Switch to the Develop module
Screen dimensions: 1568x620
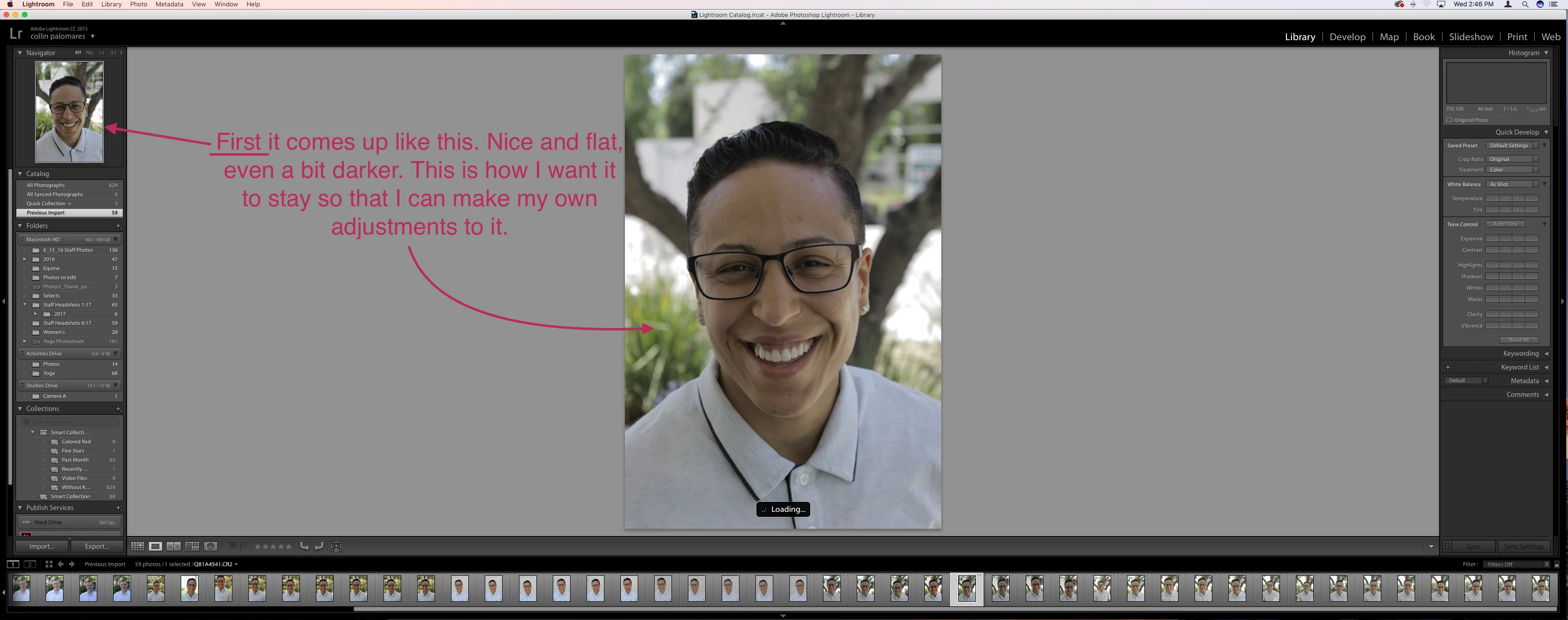[x=1347, y=36]
